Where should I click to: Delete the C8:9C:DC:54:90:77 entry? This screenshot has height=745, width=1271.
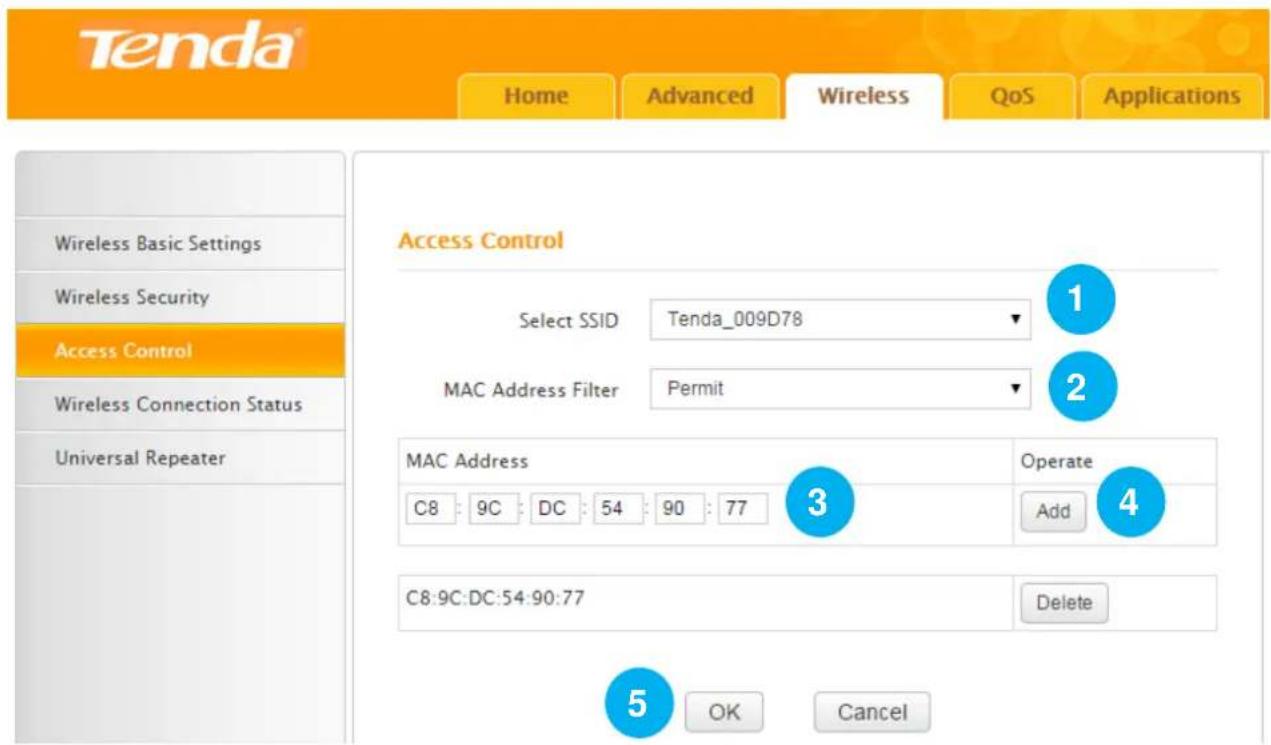[1064, 603]
